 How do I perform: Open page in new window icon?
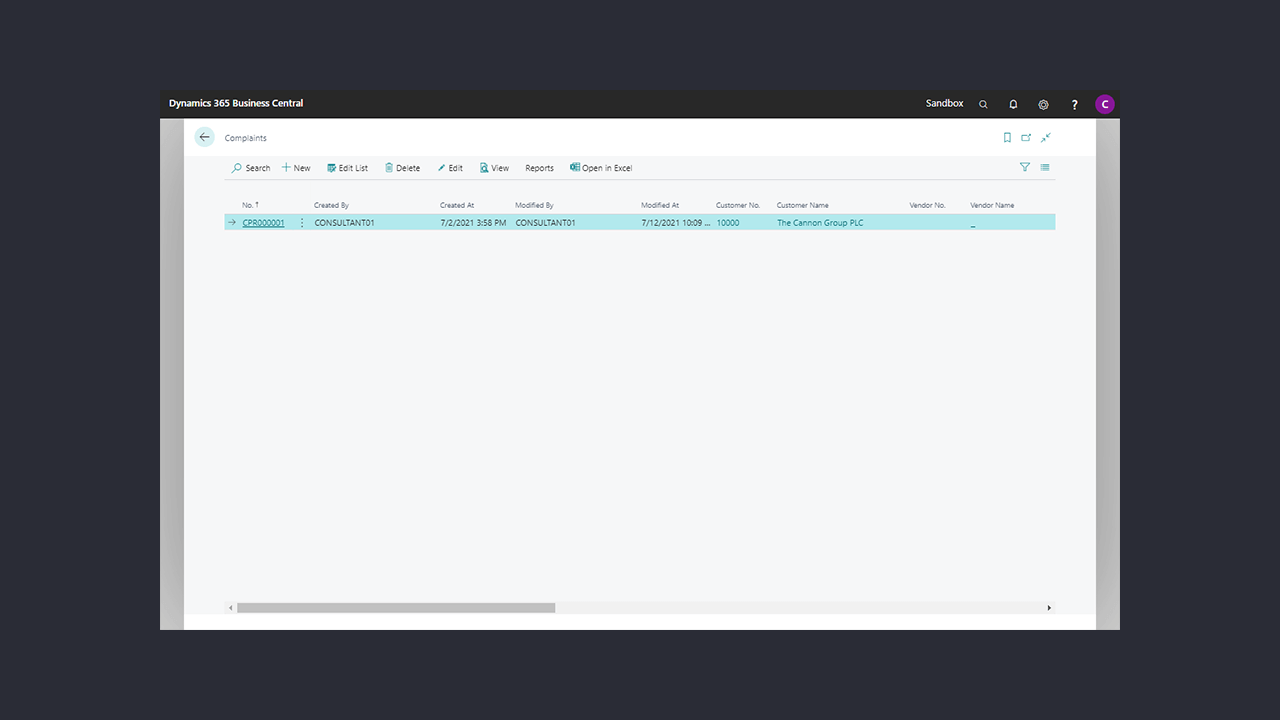point(1026,138)
